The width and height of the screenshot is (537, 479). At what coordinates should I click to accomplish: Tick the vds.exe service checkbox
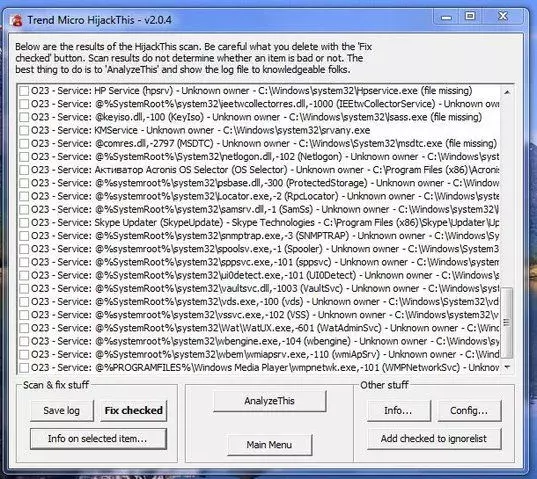point(24,302)
